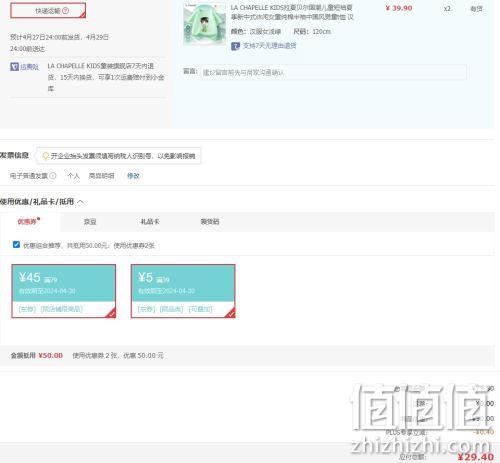Switch to the 礼品卡 tab
Viewport: 500px width, 463px height.
(150, 222)
